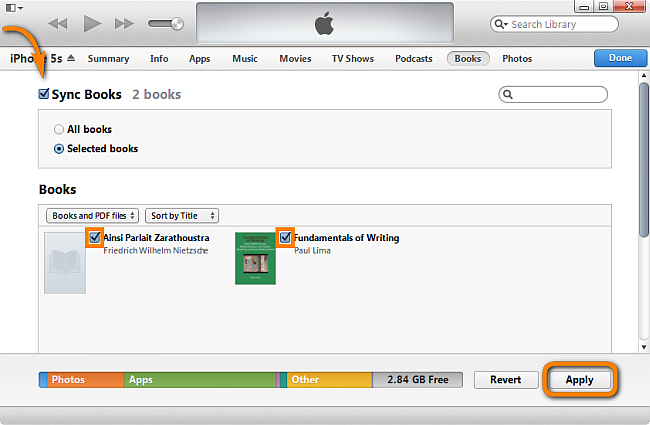
Task: Click the Ainsi Parlait Zarathoustra title text
Action: 156,238
